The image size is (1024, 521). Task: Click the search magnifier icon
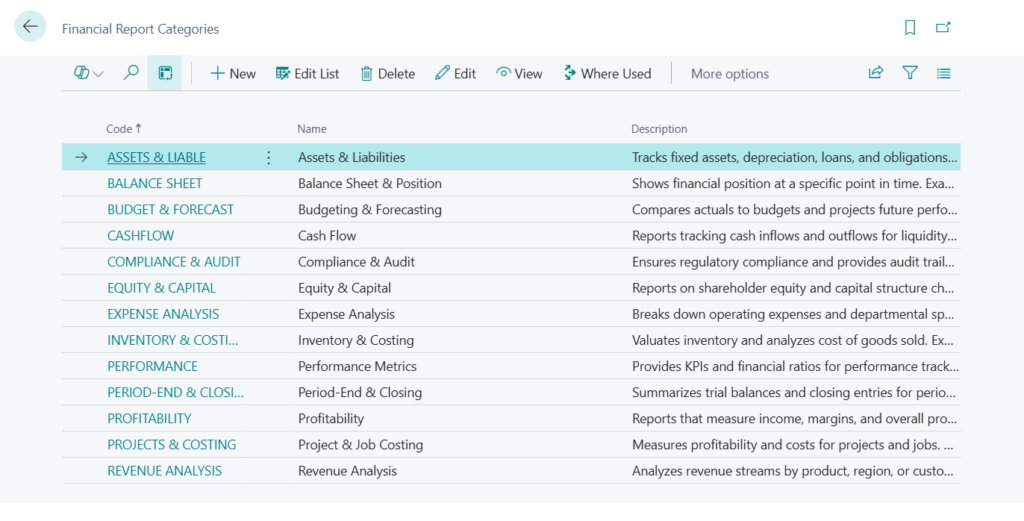click(131, 73)
